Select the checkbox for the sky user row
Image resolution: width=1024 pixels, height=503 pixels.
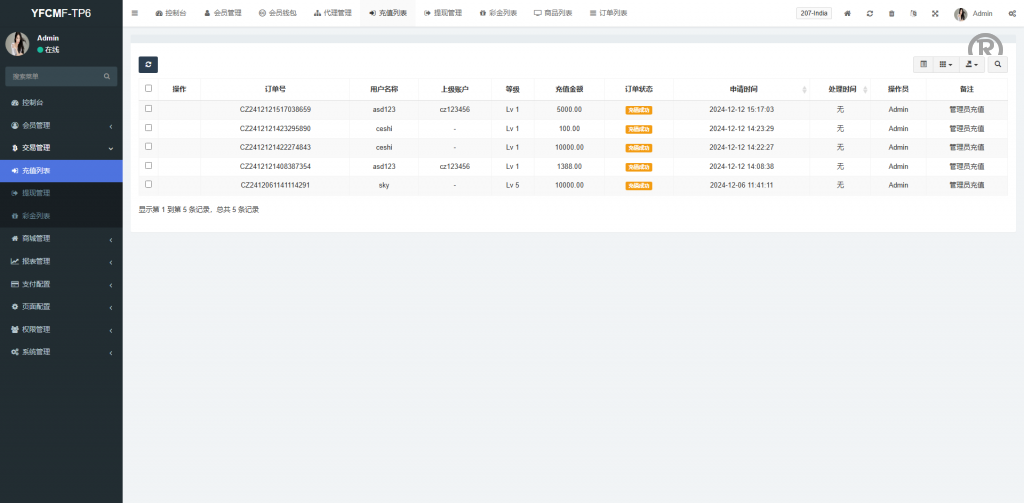(x=149, y=184)
